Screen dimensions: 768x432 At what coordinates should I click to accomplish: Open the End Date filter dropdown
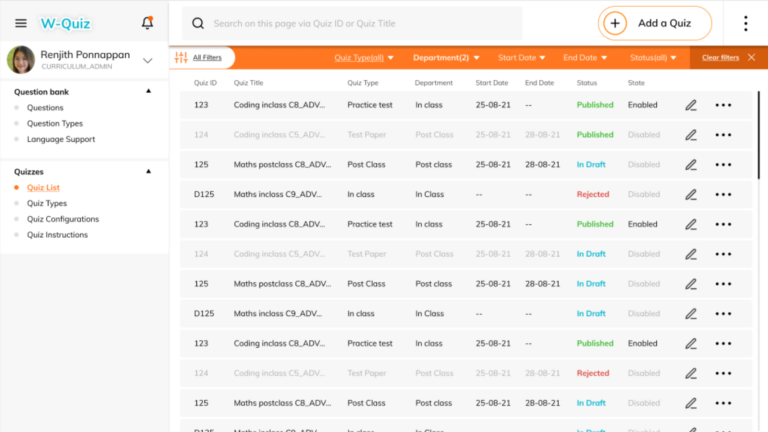click(x=585, y=57)
